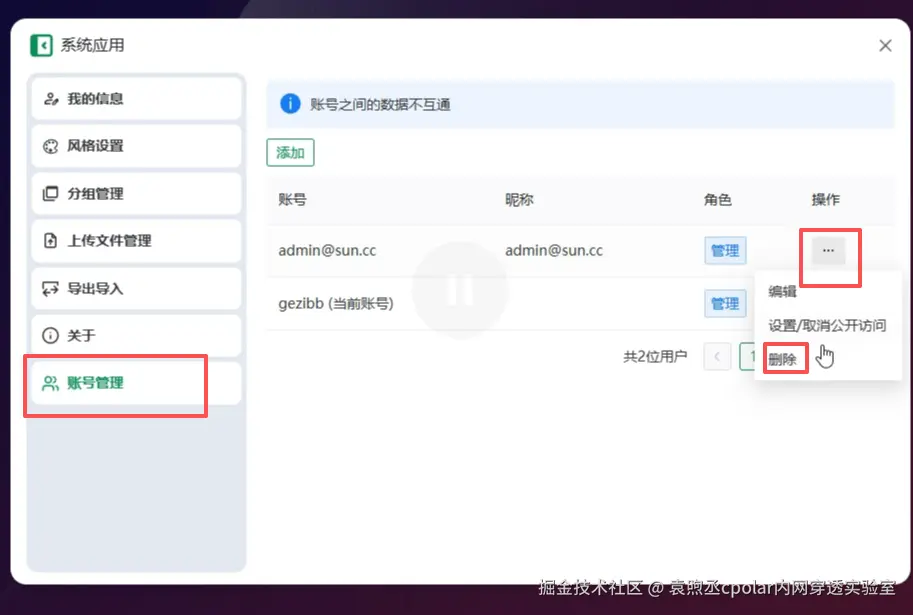The width and height of the screenshot is (913, 615).
Task: Choose 编辑 from the actions menu
Action: pos(782,291)
